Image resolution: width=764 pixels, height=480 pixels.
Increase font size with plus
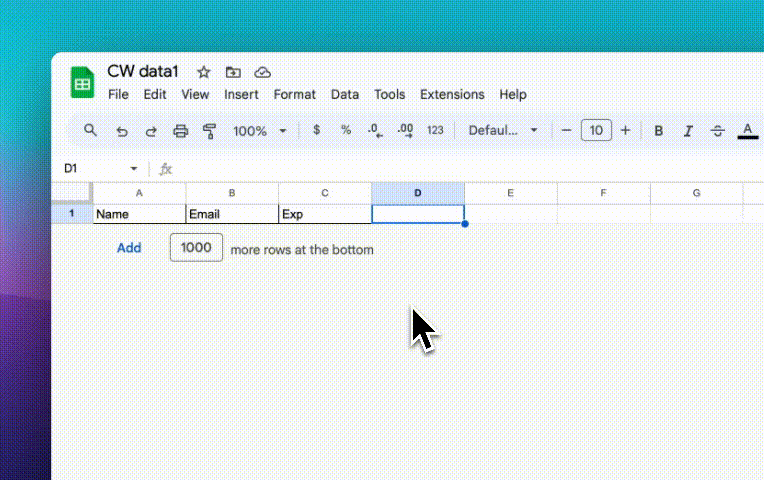pos(626,131)
